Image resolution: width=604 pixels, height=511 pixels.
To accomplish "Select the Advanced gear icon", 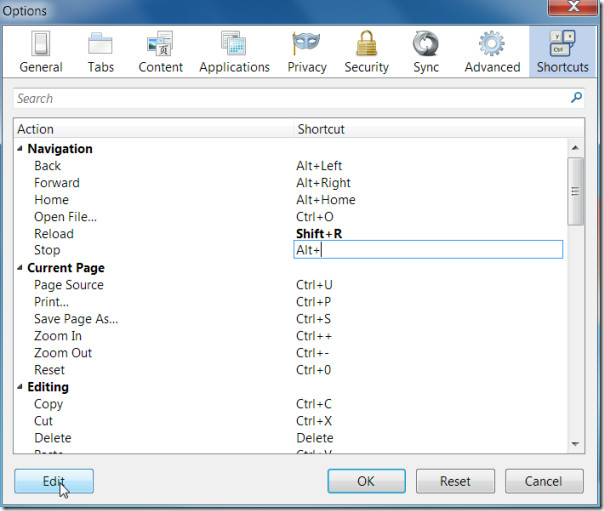I will [491, 46].
